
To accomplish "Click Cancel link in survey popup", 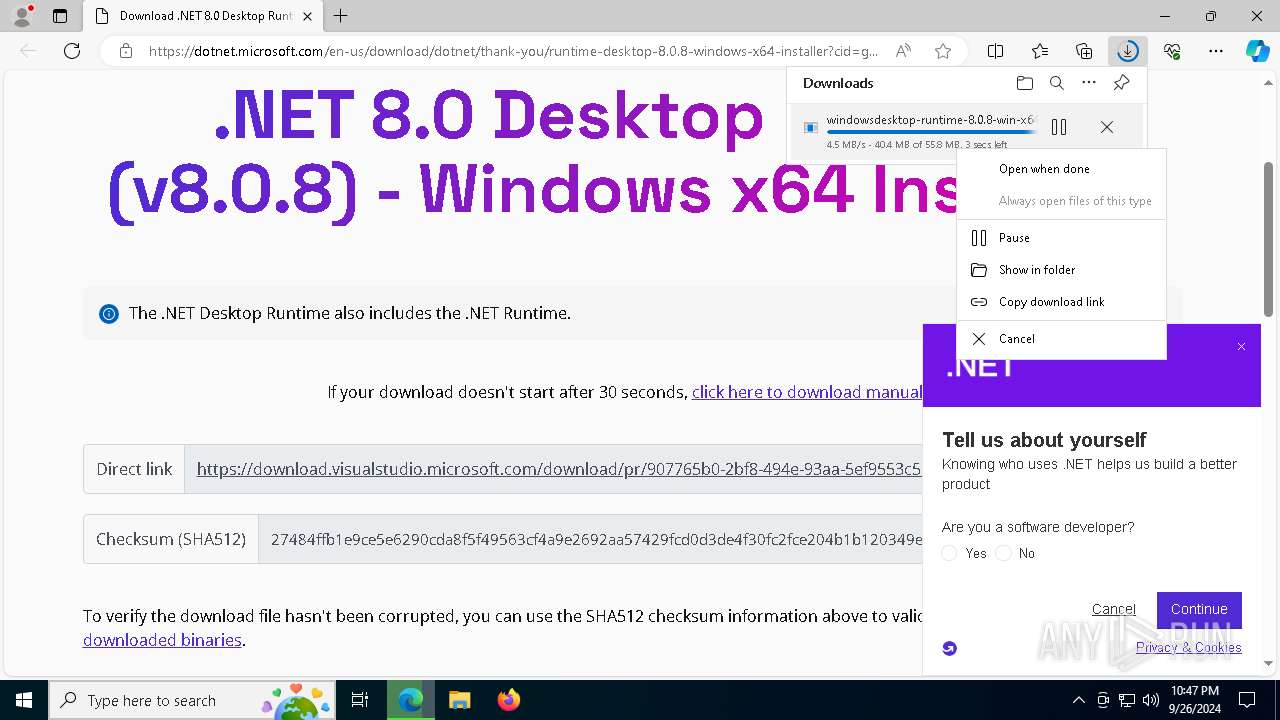I will [1113, 609].
